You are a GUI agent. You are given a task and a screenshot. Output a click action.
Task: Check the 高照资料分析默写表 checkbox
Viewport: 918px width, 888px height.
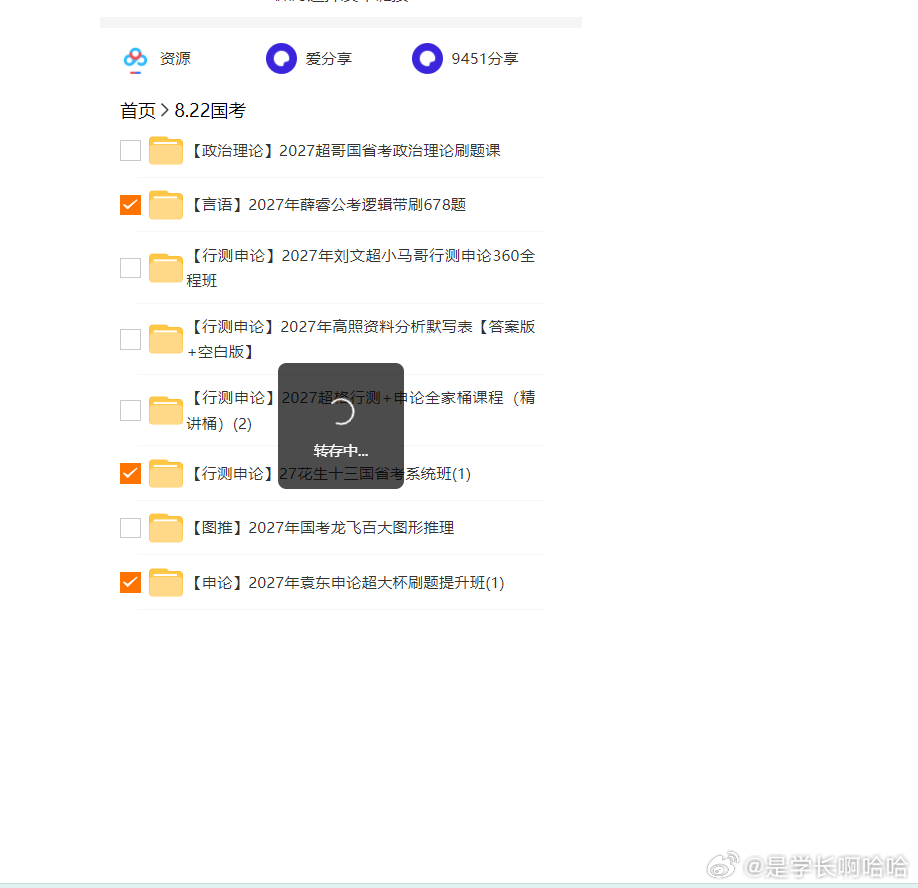point(131,339)
